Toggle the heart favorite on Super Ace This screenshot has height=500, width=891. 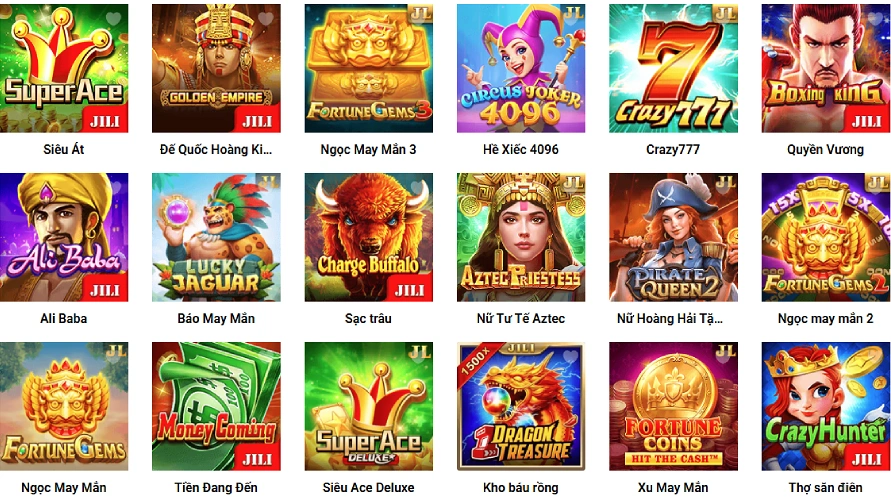113,18
